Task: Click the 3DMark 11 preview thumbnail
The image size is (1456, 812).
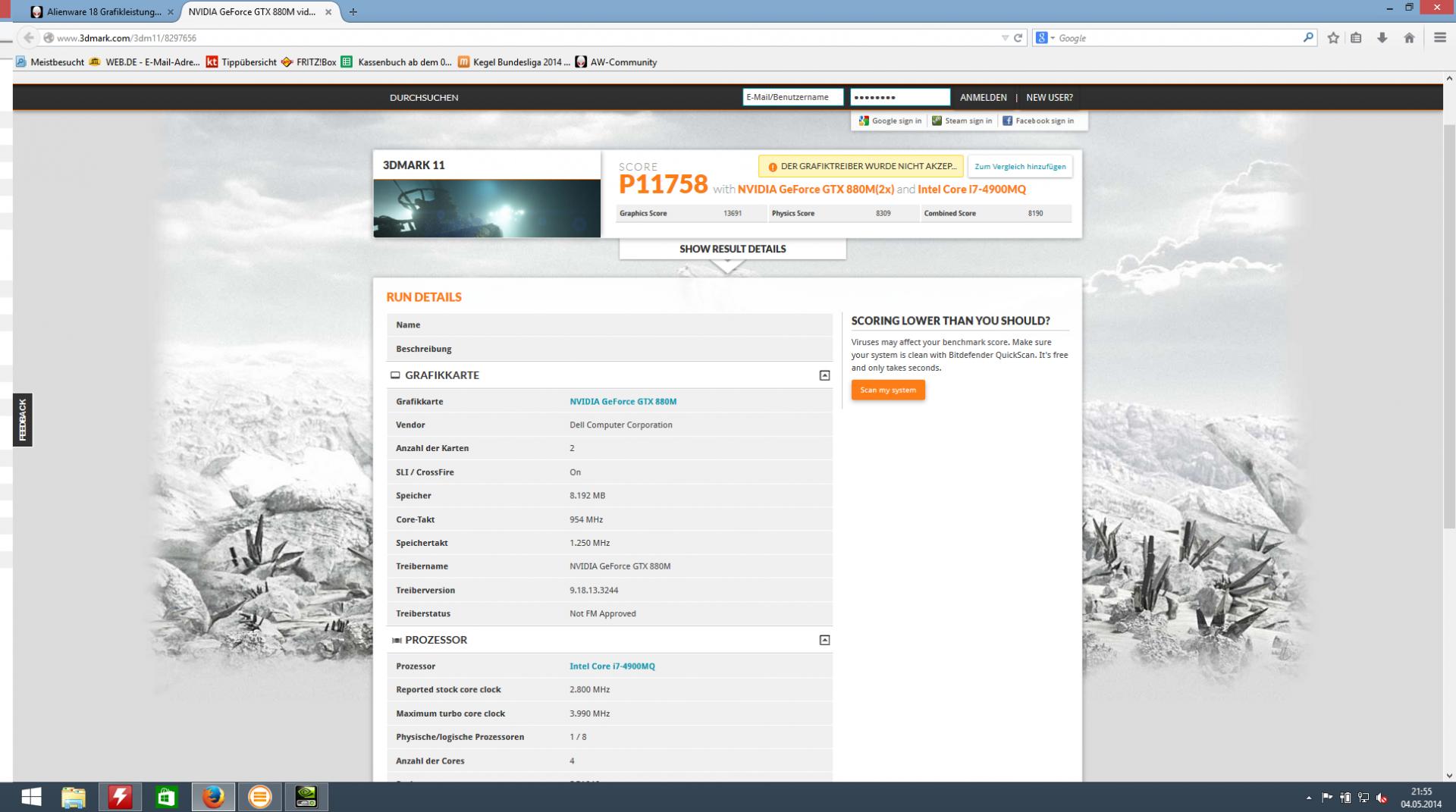Action: [487, 208]
